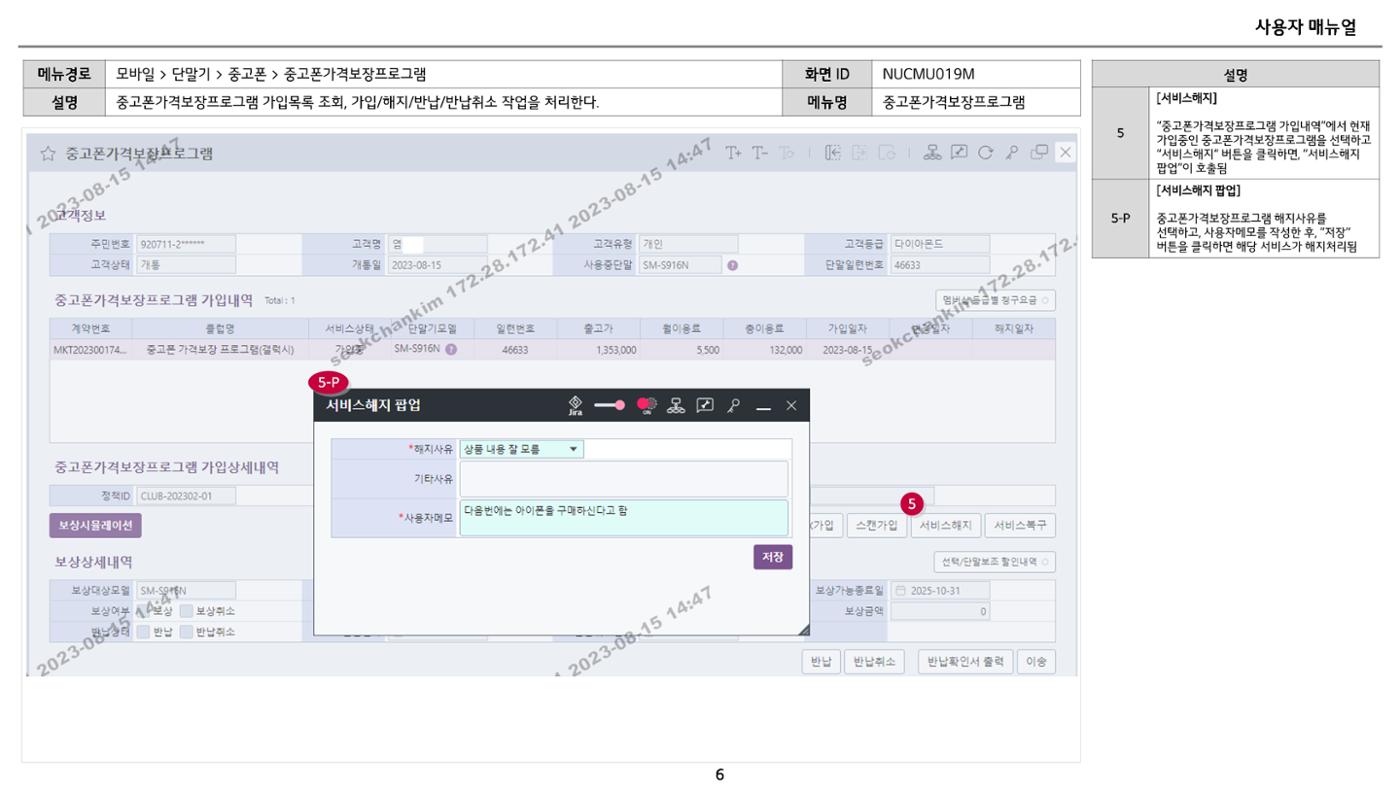The width and height of the screenshot is (1400, 788).
Task: Close the 서비스해지 팝업 dialog
Action: pos(791,404)
